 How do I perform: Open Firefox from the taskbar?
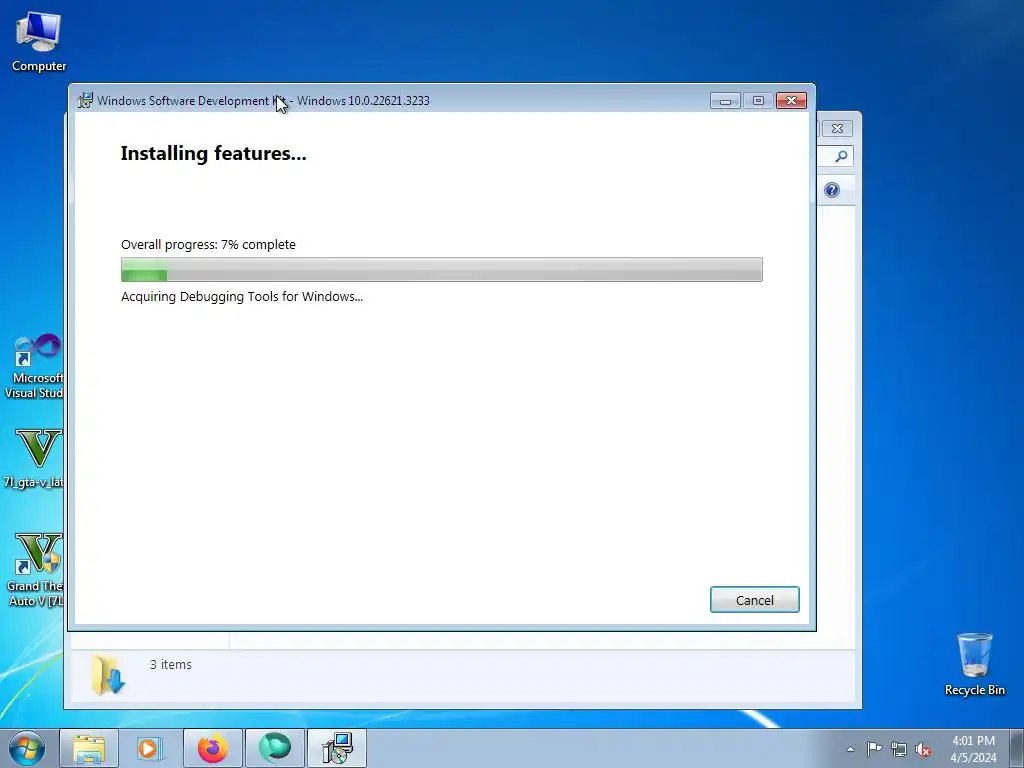213,748
